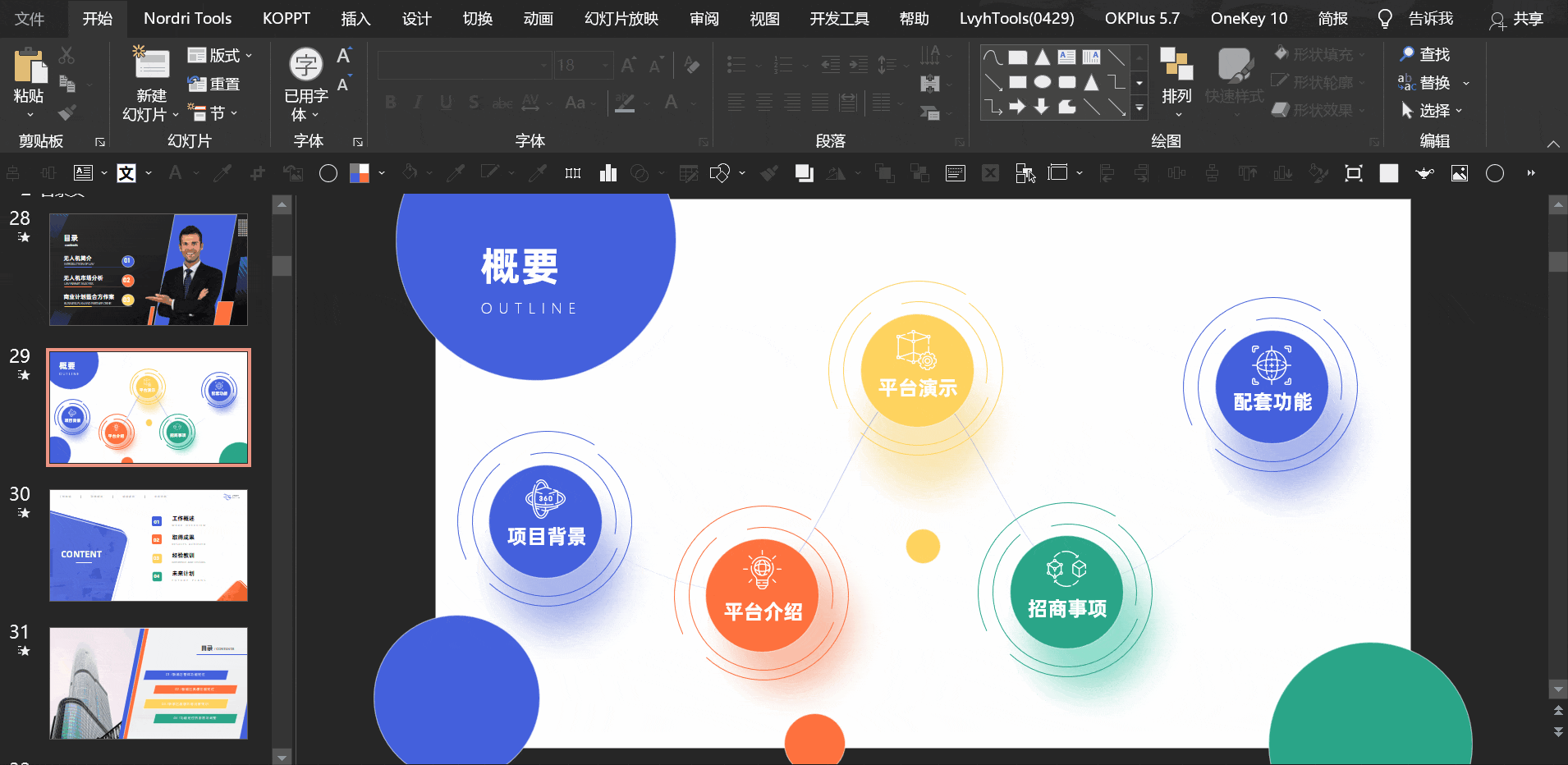Open the Select (选择) dropdown

(1431, 110)
